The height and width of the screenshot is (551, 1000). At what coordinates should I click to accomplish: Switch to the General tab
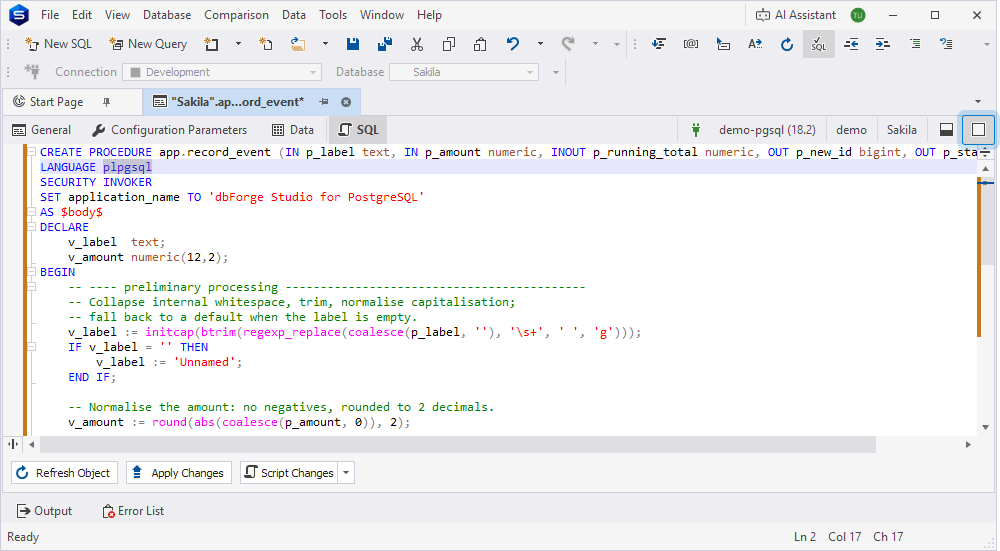(41, 130)
